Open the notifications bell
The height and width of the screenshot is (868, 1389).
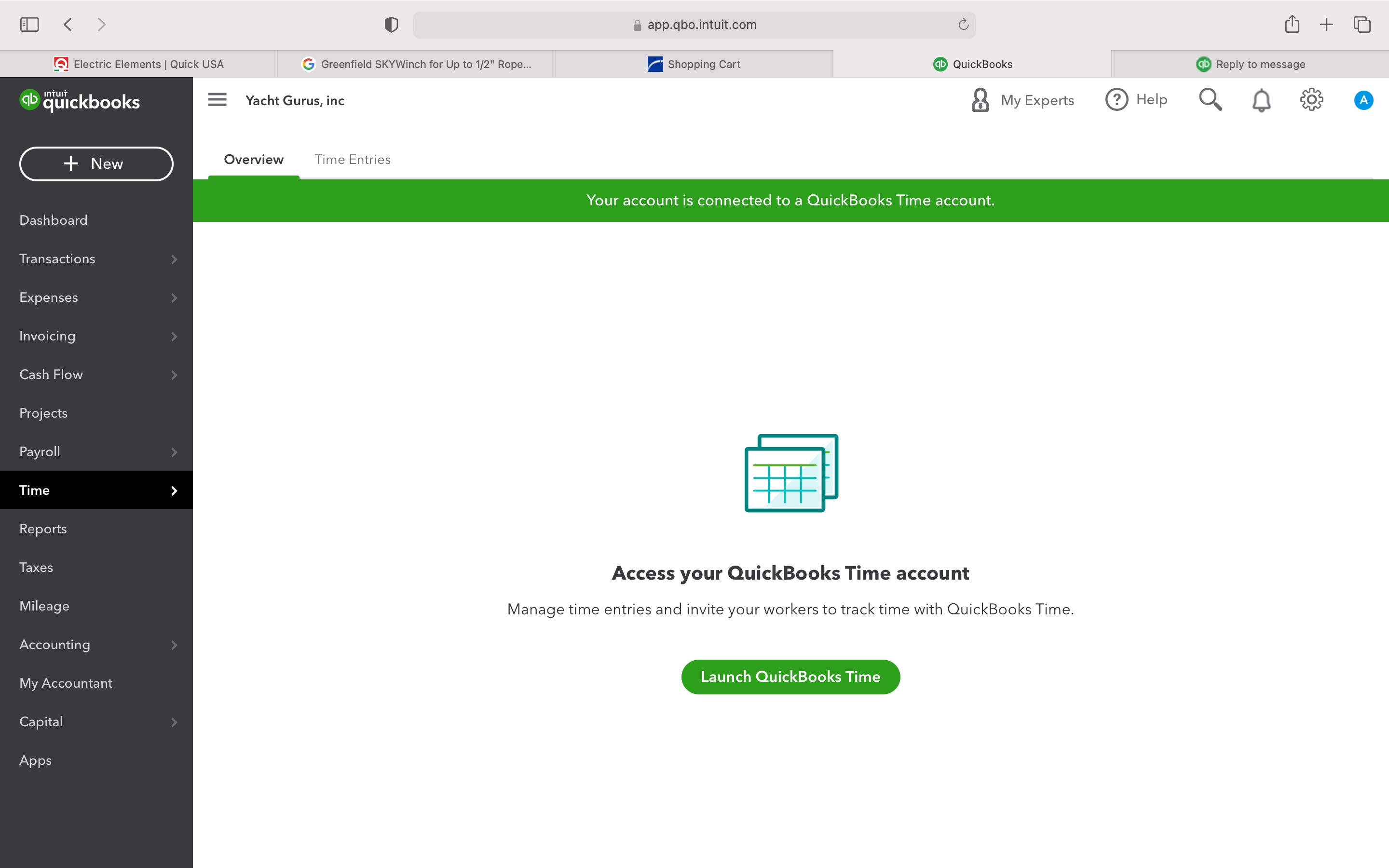point(1261,99)
